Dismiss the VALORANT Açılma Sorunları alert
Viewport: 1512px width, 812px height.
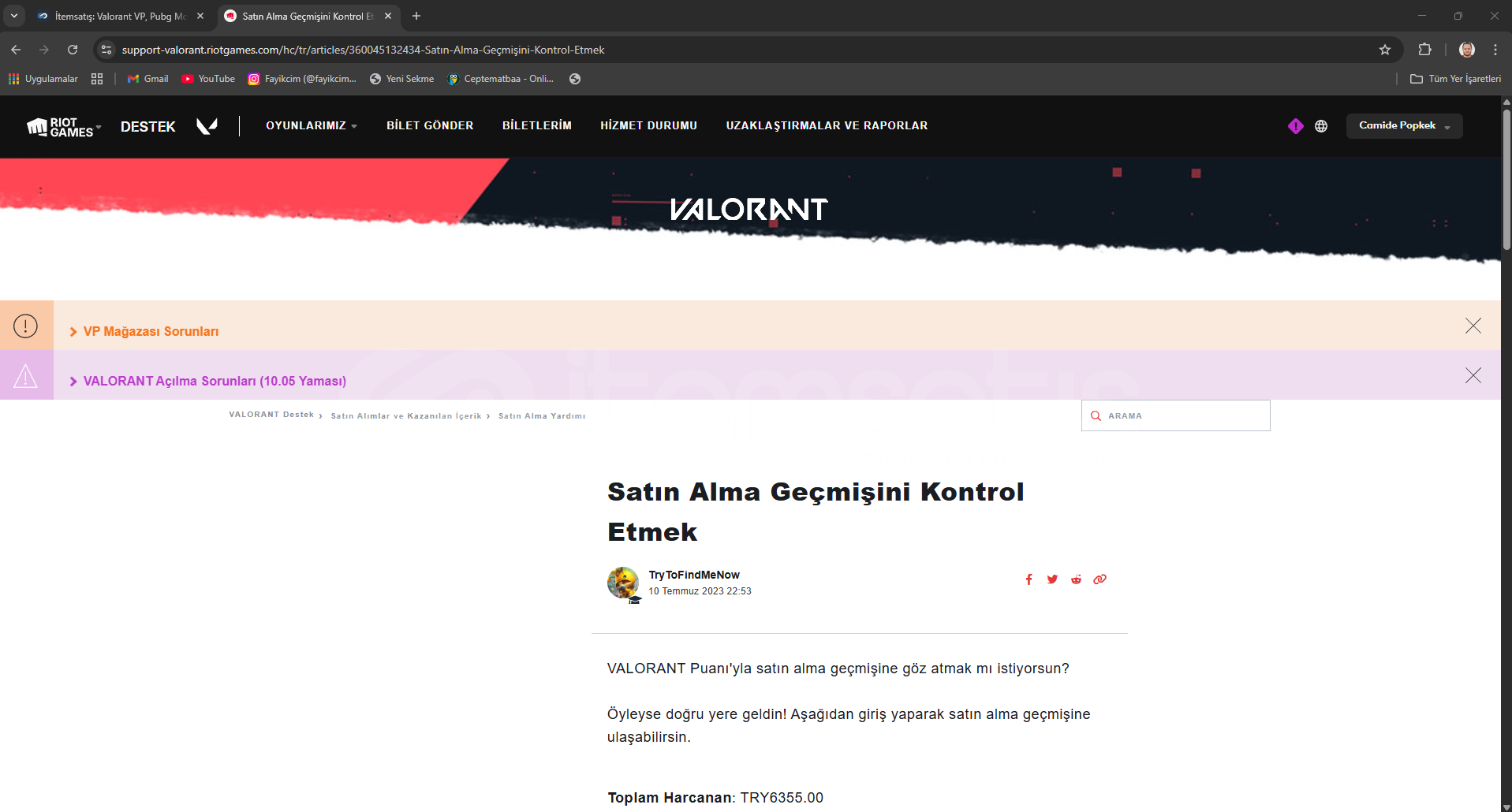1473,375
